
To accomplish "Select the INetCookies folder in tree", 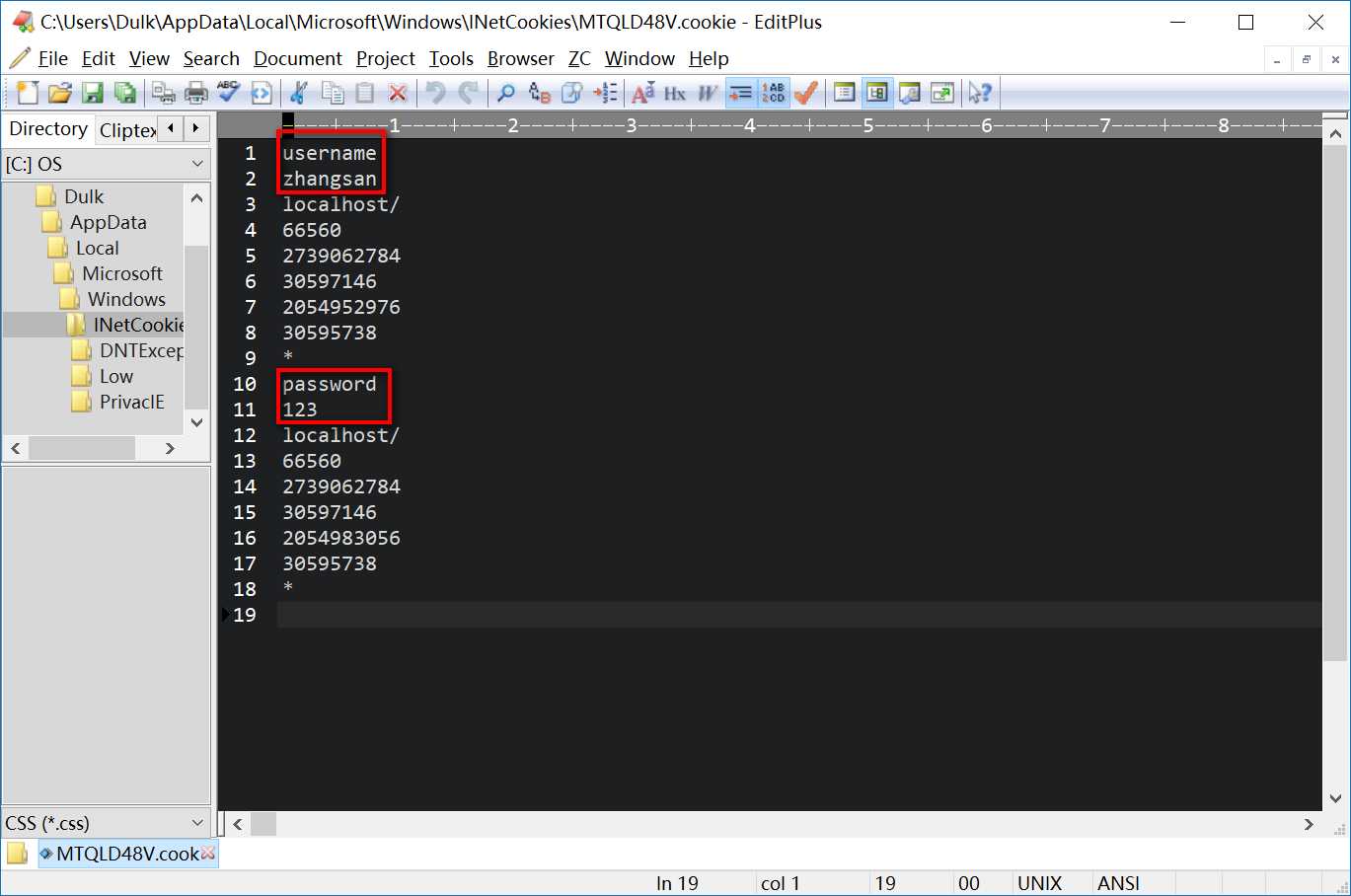I will pyautogui.click(x=138, y=325).
